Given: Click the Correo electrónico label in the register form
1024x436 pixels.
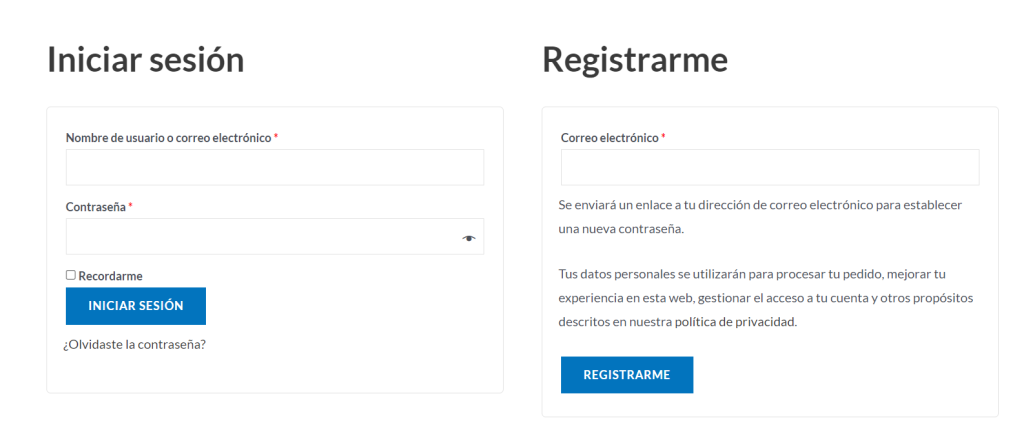Looking at the screenshot, I should (x=609, y=138).
